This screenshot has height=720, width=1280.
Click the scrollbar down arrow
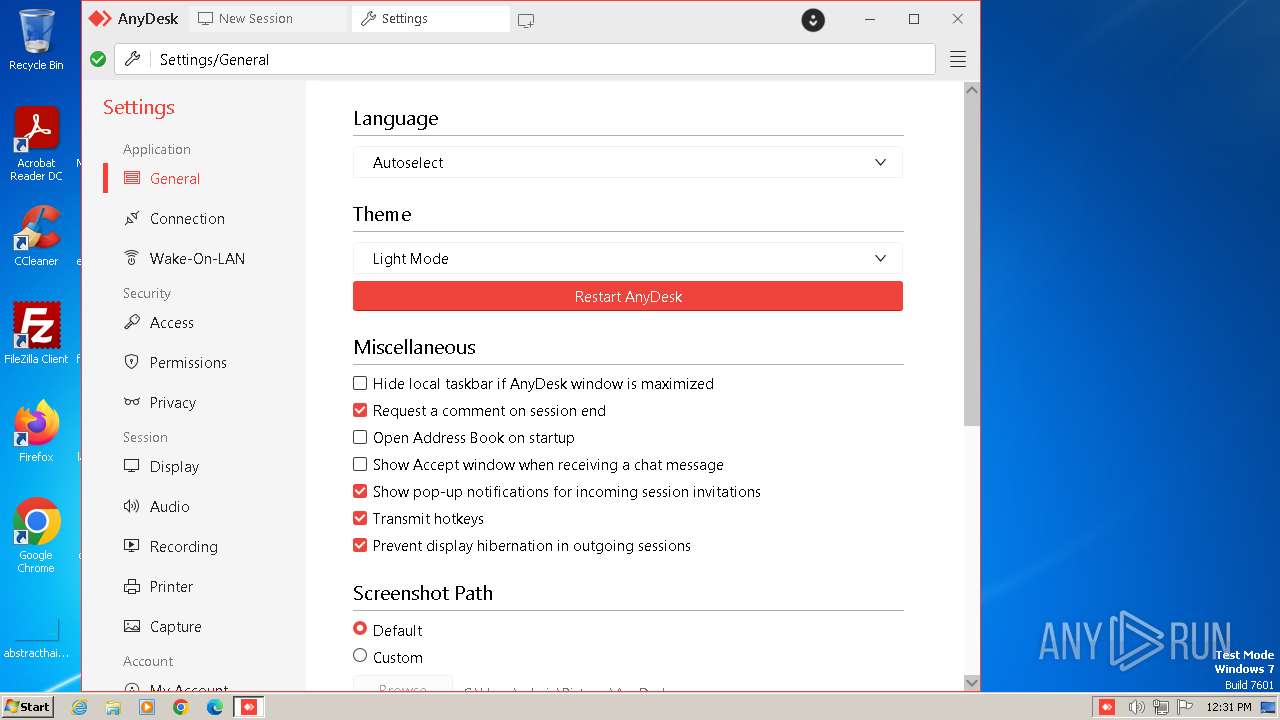[972, 682]
